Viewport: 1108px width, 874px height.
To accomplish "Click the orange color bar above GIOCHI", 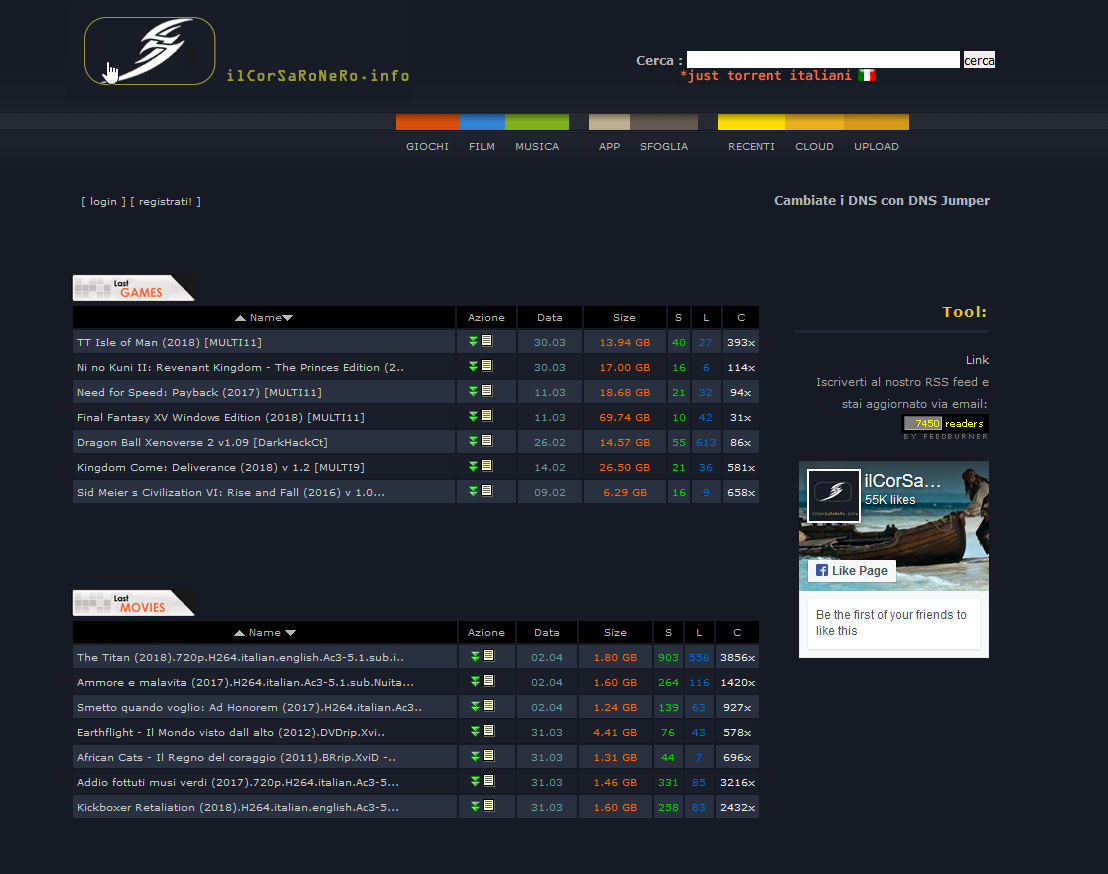I will 427,122.
